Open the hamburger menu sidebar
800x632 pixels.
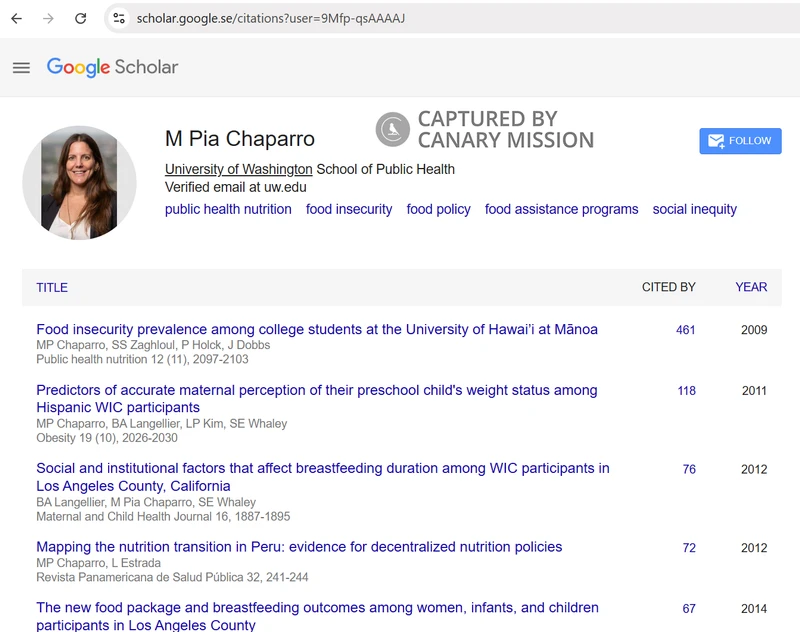tap(21, 68)
